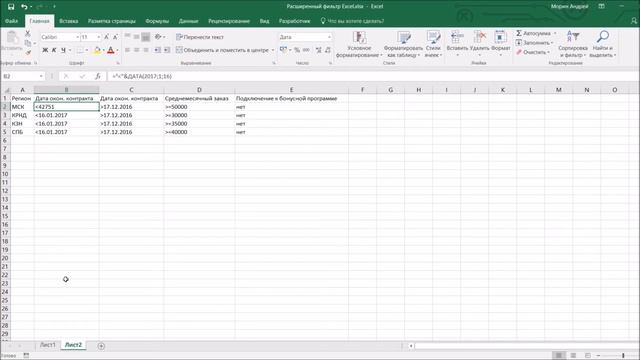Increase font size with the larger A icon
This screenshot has height=360, width=640.
[x=107, y=37]
